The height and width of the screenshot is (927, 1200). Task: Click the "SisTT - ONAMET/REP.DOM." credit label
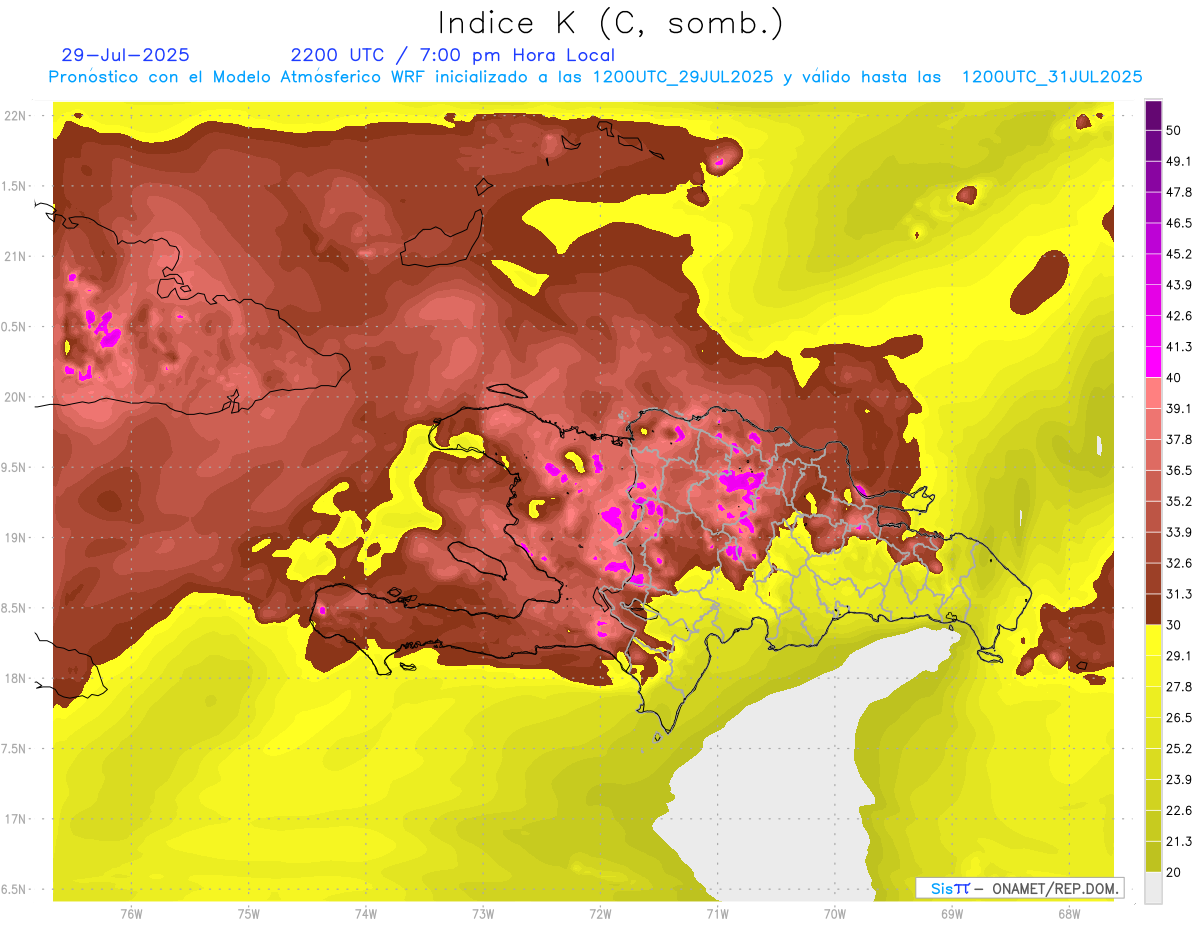(1020, 888)
